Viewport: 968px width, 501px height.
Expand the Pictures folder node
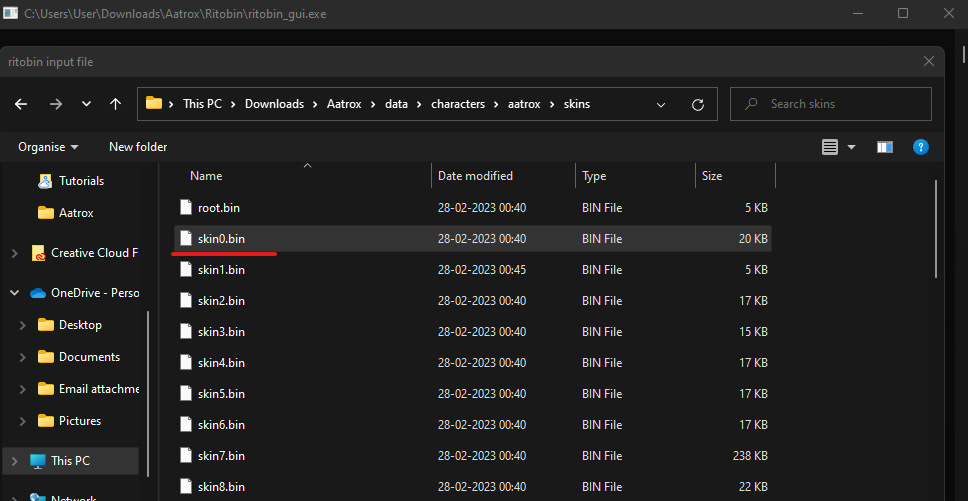(23, 421)
